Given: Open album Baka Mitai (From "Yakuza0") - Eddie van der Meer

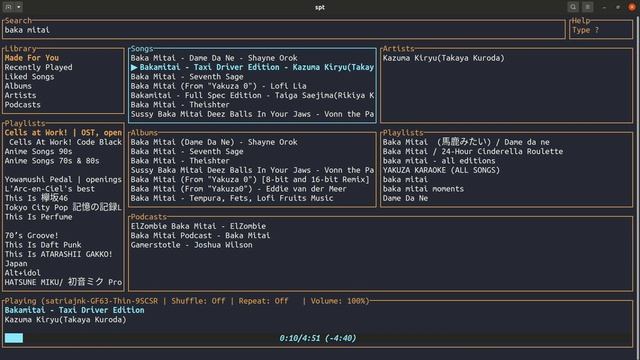Looking at the screenshot, I should tap(239, 189).
